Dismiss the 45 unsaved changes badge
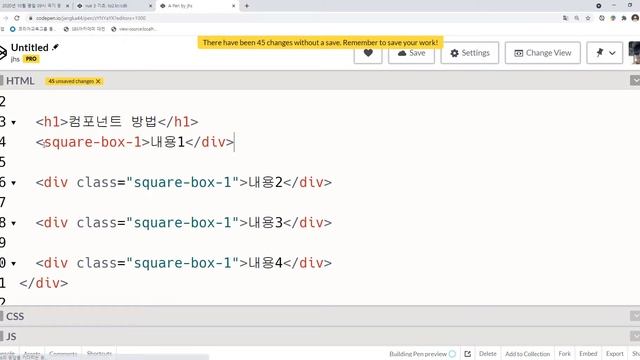The height and width of the screenshot is (360, 640). point(98,81)
